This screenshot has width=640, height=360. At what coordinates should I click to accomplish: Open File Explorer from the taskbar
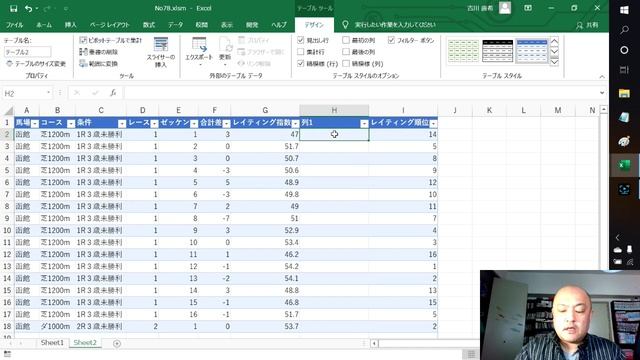pos(624,93)
